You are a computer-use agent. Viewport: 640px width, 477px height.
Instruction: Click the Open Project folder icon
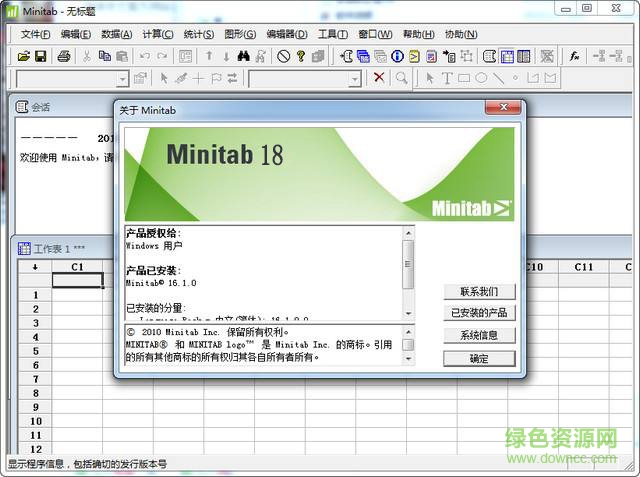pyautogui.click(x=24, y=56)
